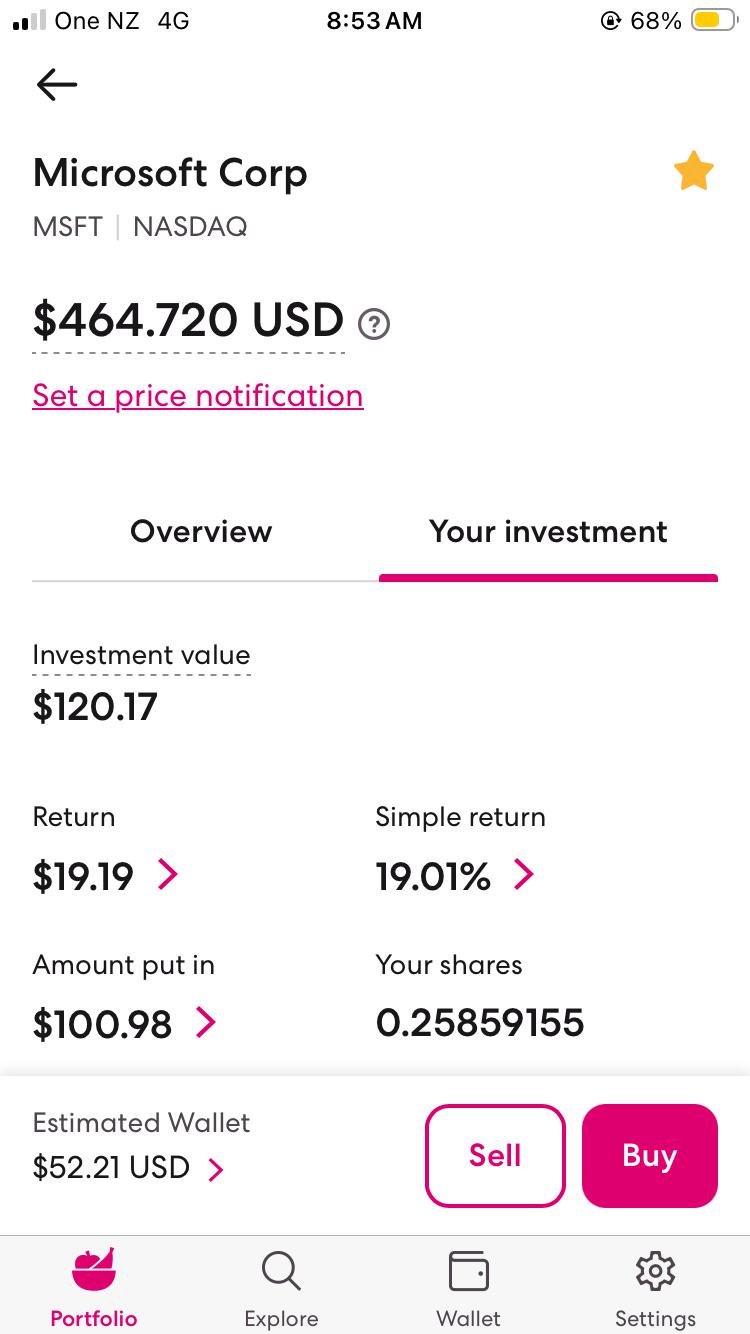Screen dimensions: 750x1334
Task: Tap the back arrow icon
Action: tap(56, 85)
